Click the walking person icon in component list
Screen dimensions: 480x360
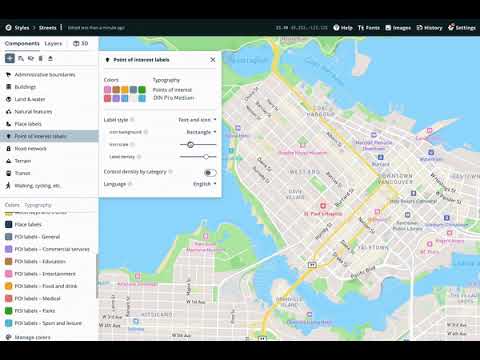8,185
